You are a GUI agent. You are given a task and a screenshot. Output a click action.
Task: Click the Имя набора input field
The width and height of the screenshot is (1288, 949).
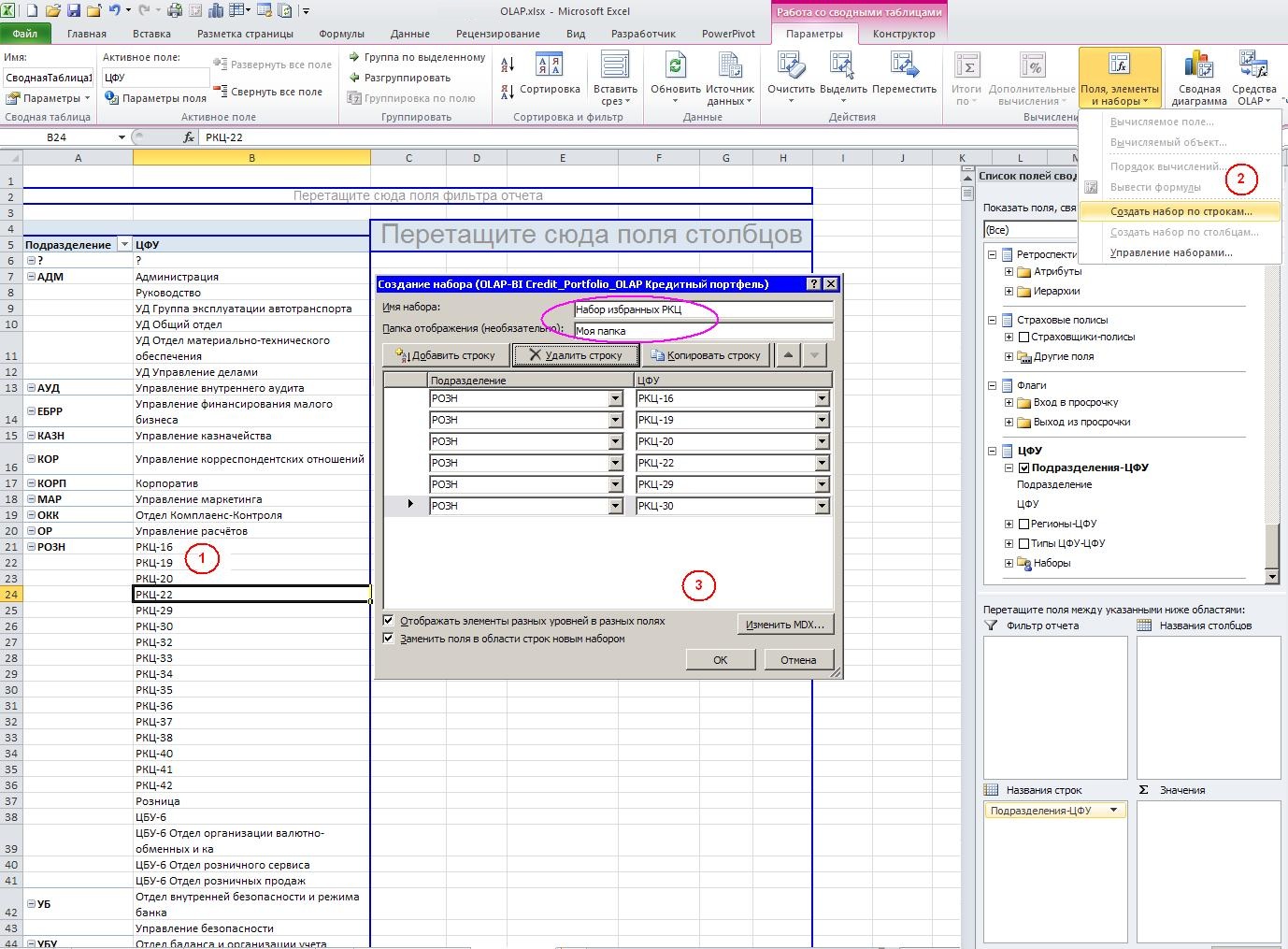(702, 309)
